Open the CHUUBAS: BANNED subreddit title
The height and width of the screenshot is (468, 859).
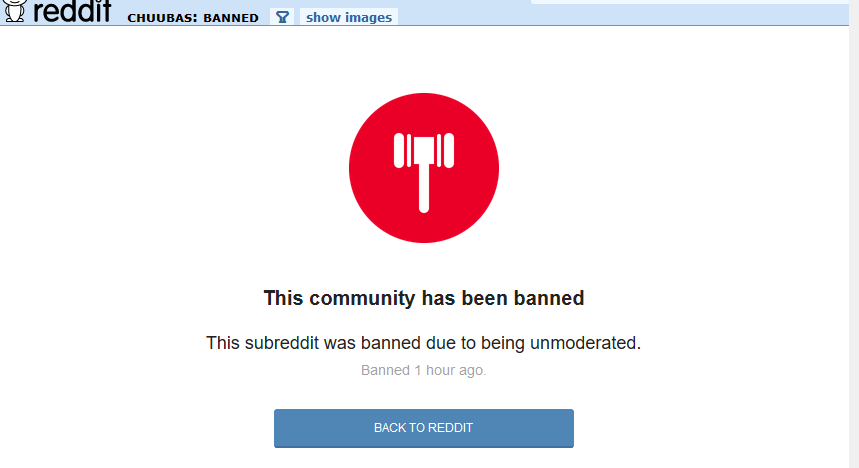click(x=193, y=18)
